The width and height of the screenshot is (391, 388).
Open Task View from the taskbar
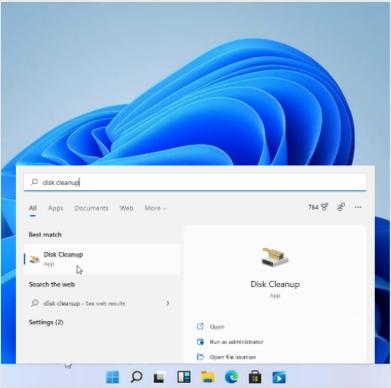(x=160, y=377)
